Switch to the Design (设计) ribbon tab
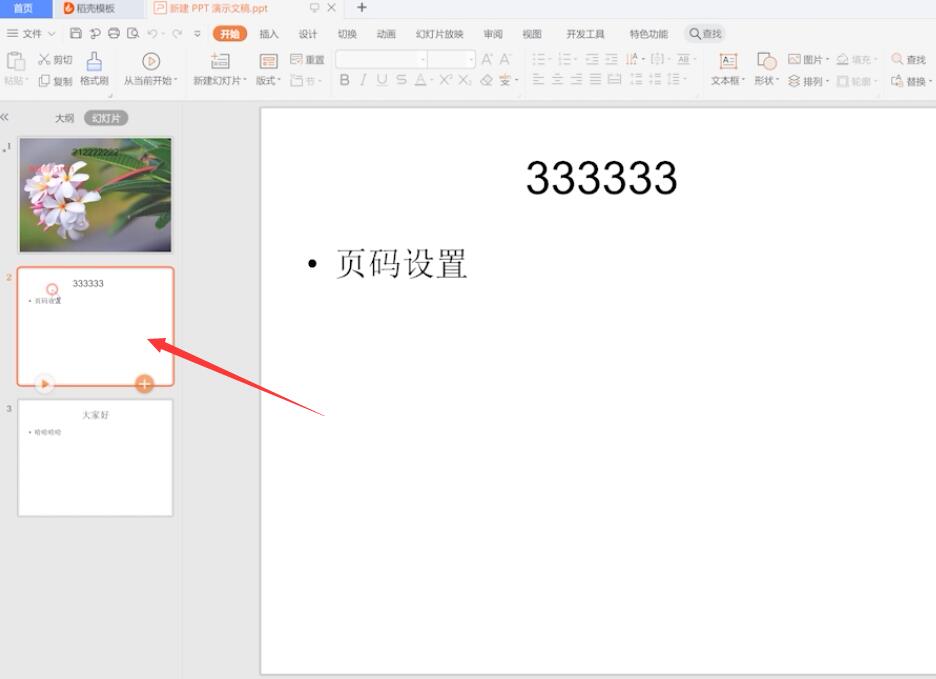Image resolution: width=936 pixels, height=679 pixels. click(308, 34)
